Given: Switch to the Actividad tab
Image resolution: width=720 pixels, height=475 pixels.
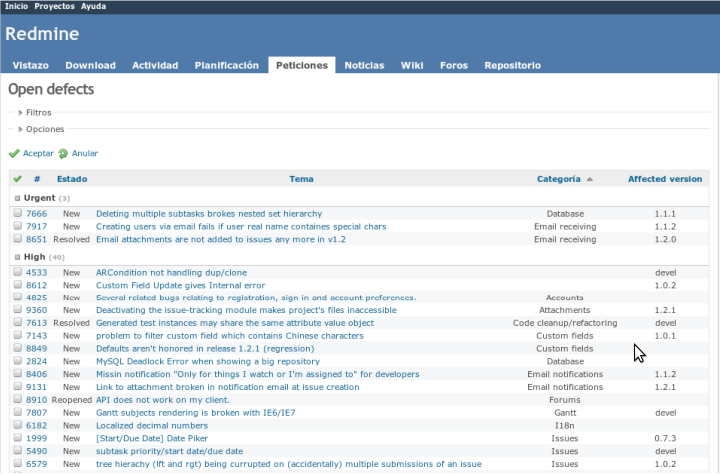Looking at the screenshot, I should pyautogui.click(x=155, y=65).
